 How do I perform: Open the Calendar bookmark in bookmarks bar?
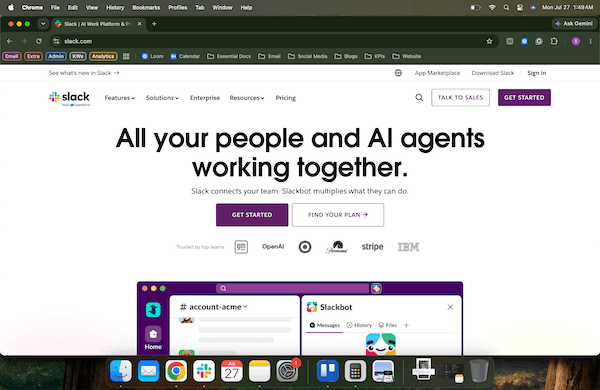pos(185,56)
